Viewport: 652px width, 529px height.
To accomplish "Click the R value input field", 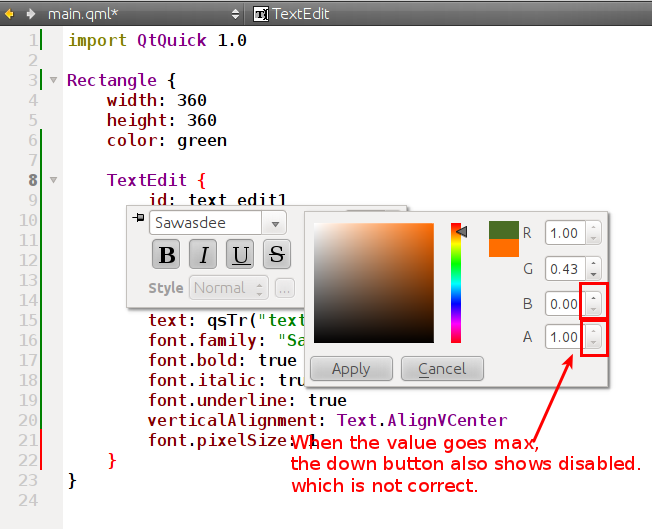I will (x=565, y=233).
